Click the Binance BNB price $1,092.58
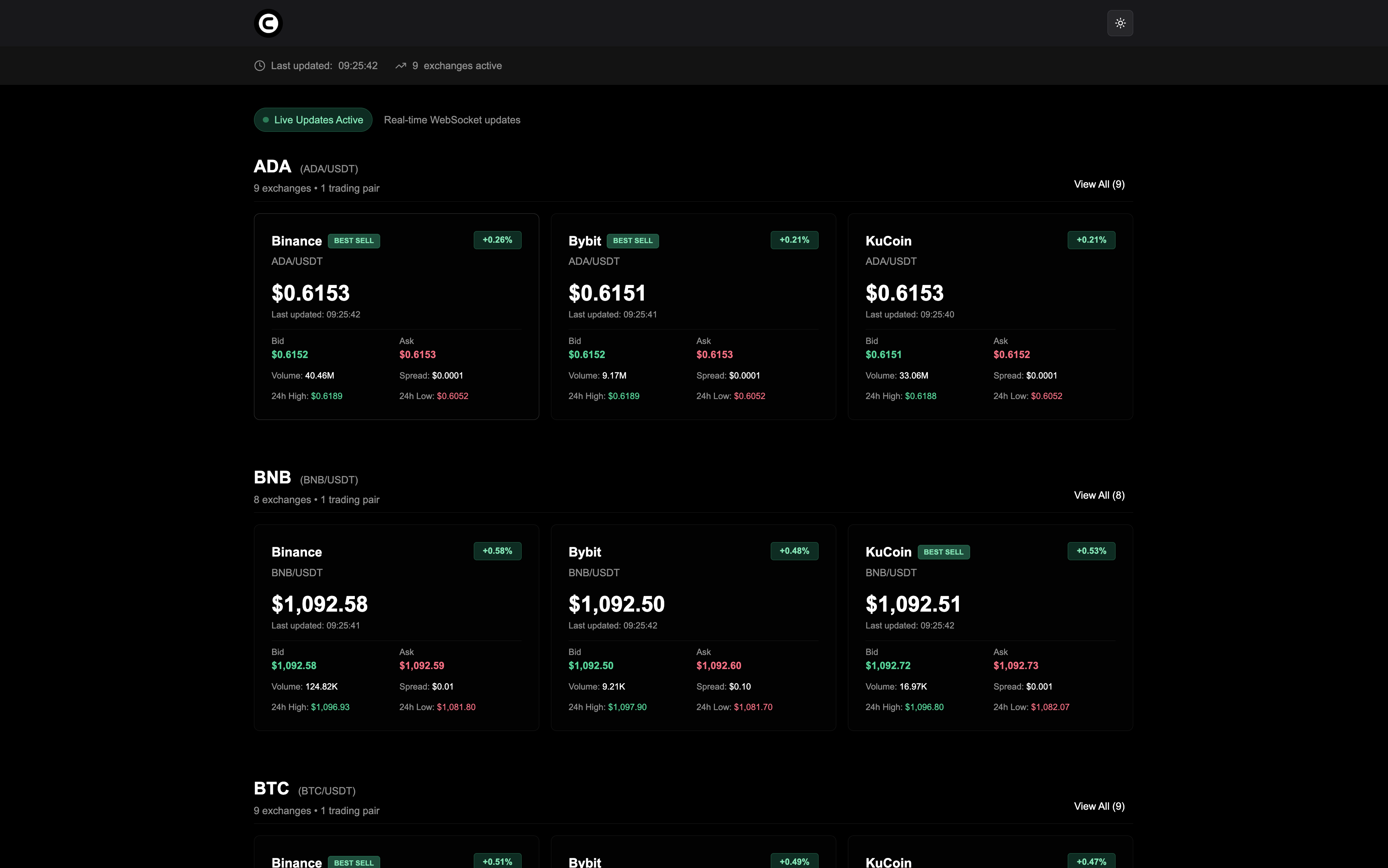Image resolution: width=1388 pixels, height=868 pixels. [x=319, y=603]
